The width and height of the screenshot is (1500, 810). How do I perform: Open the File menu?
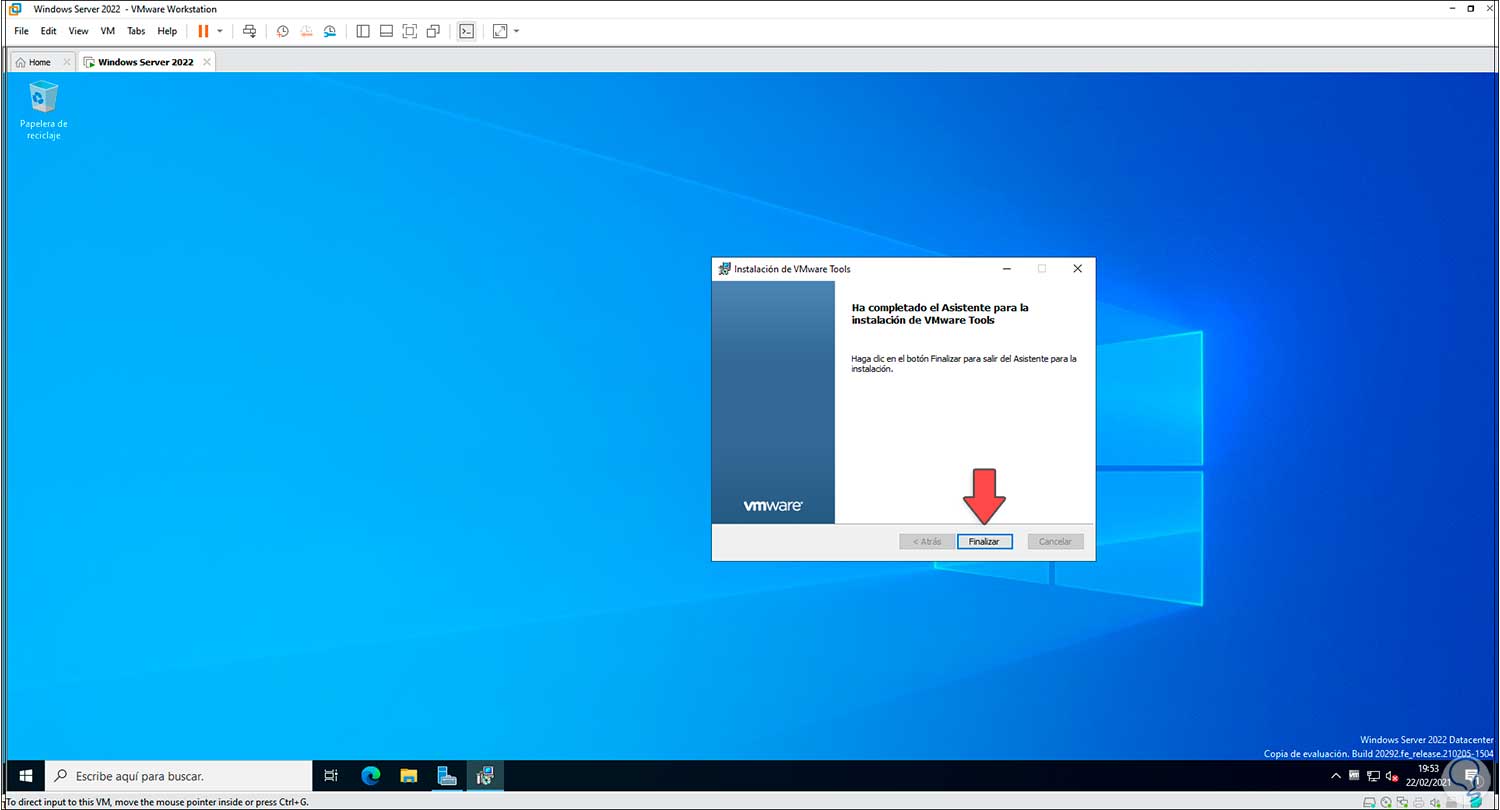point(22,31)
